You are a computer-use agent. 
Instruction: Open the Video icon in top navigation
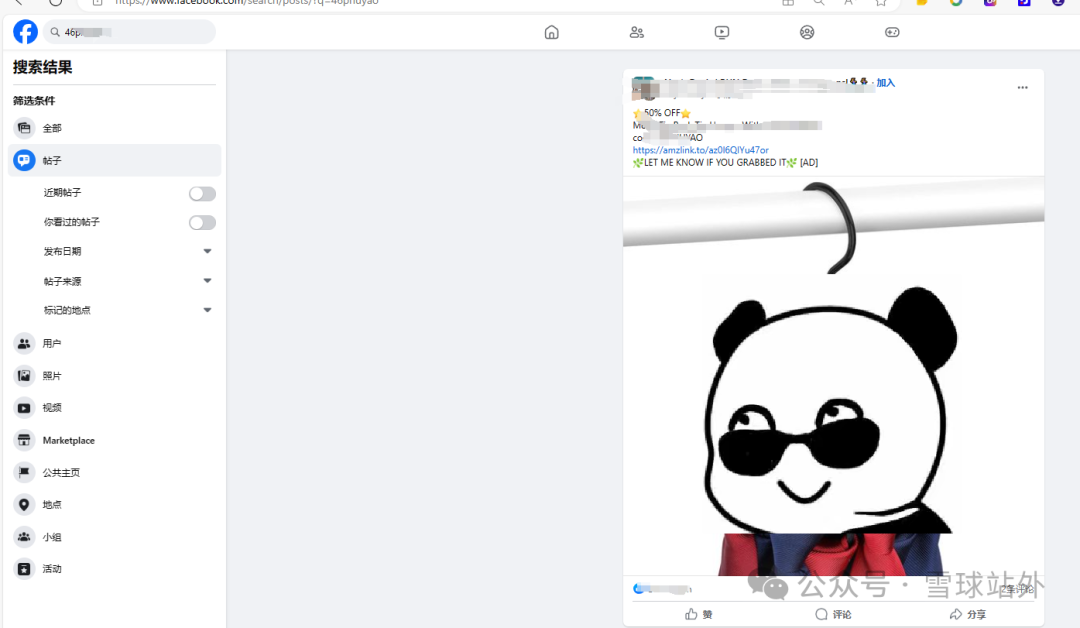721,32
